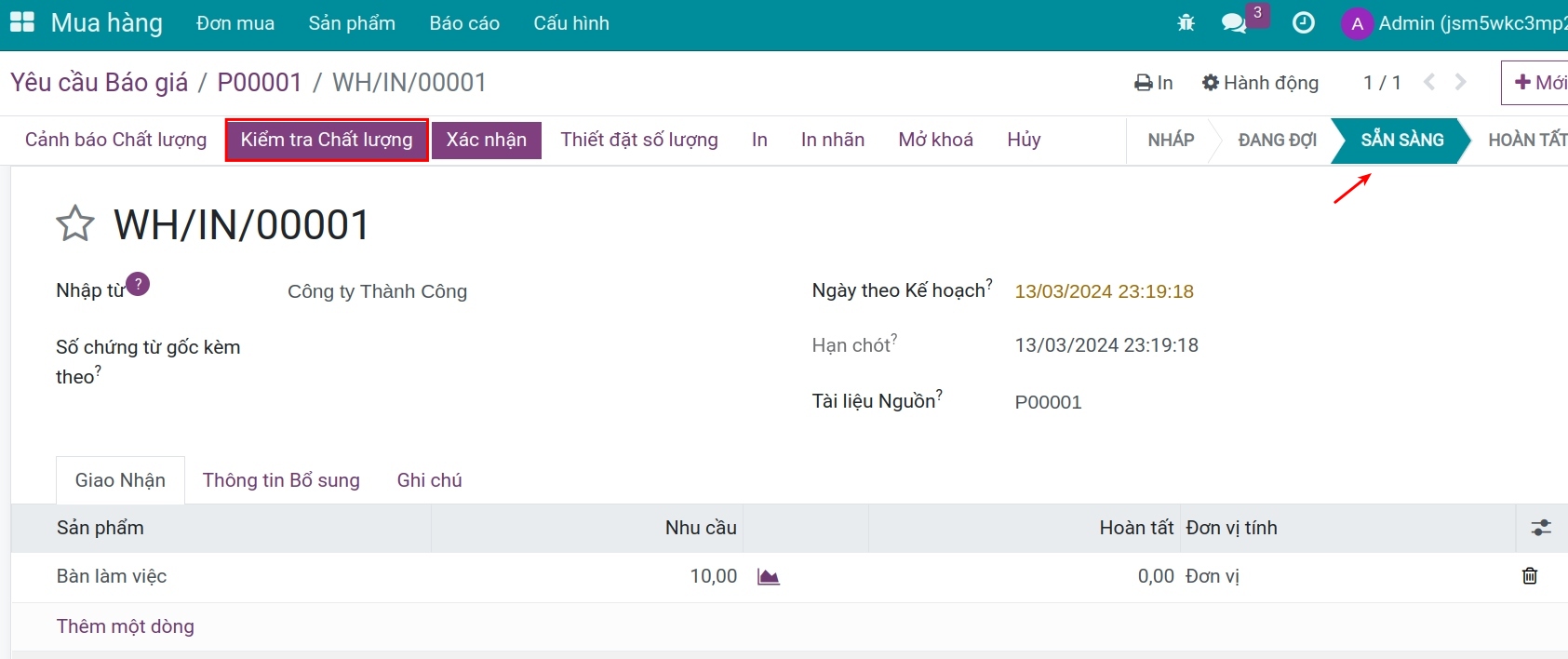1568x659 pixels.
Task: Click the Admin user avatar
Action: [x=1358, y=23]
